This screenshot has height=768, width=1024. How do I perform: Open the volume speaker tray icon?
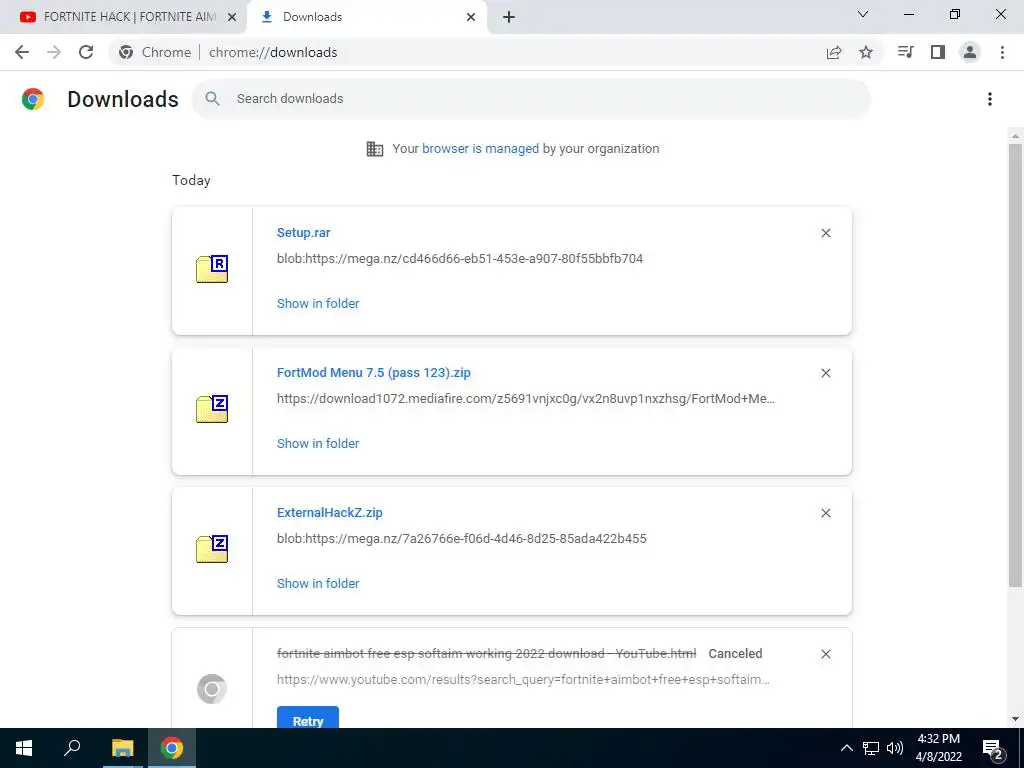(x=895, y=748)
